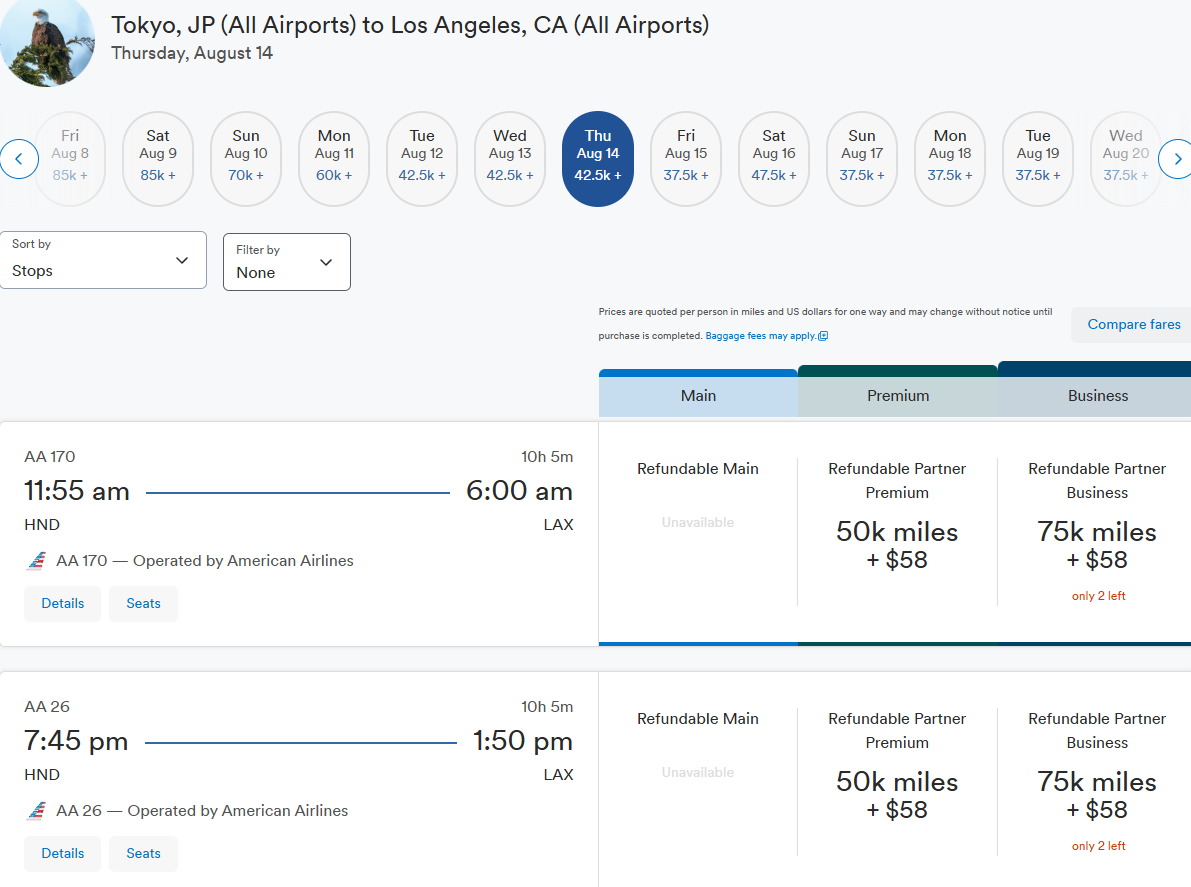This screenshot has width=1191, height=887.
Task: Choose AA 170 Premium 50k miles fare
Action: click(x=897, y=532)
